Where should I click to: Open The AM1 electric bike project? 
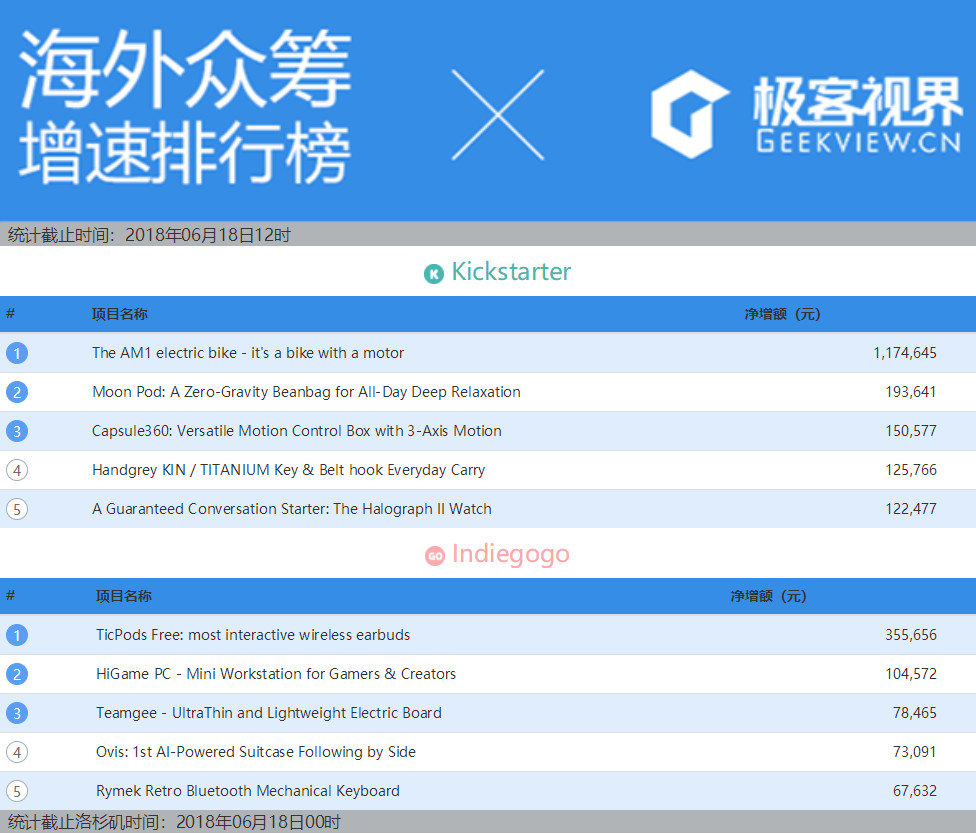click(x=248, y=353)
